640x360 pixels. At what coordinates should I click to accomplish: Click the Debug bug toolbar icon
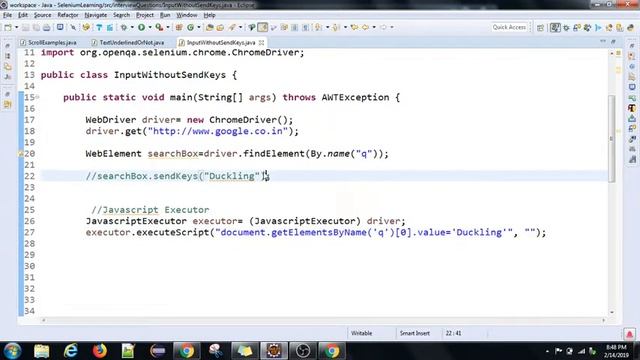(123, 27)
